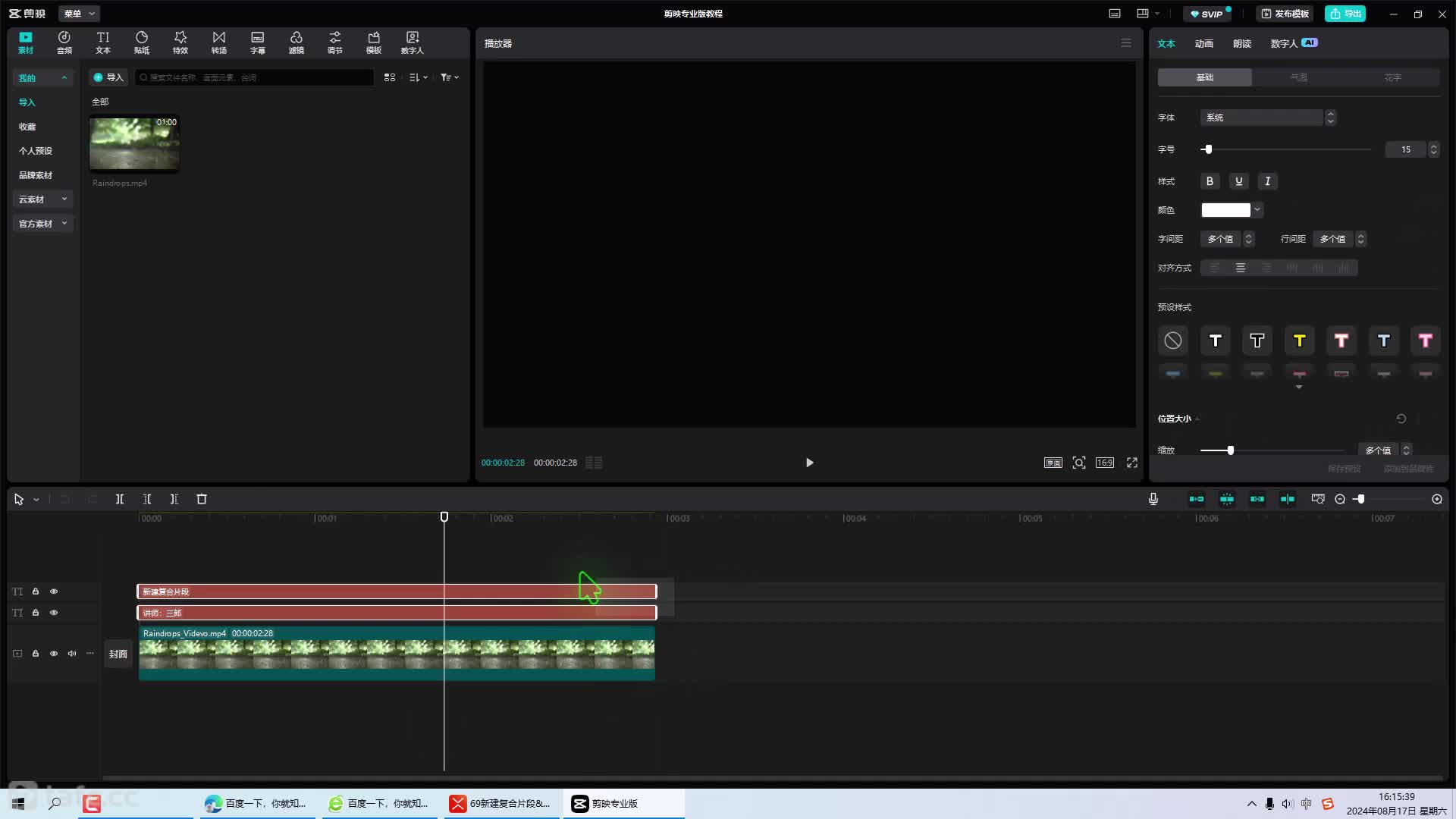Select the 气泡 bubble sub-tab
The height and width of the screenshot is (819, 1456).
[1299, 77]
